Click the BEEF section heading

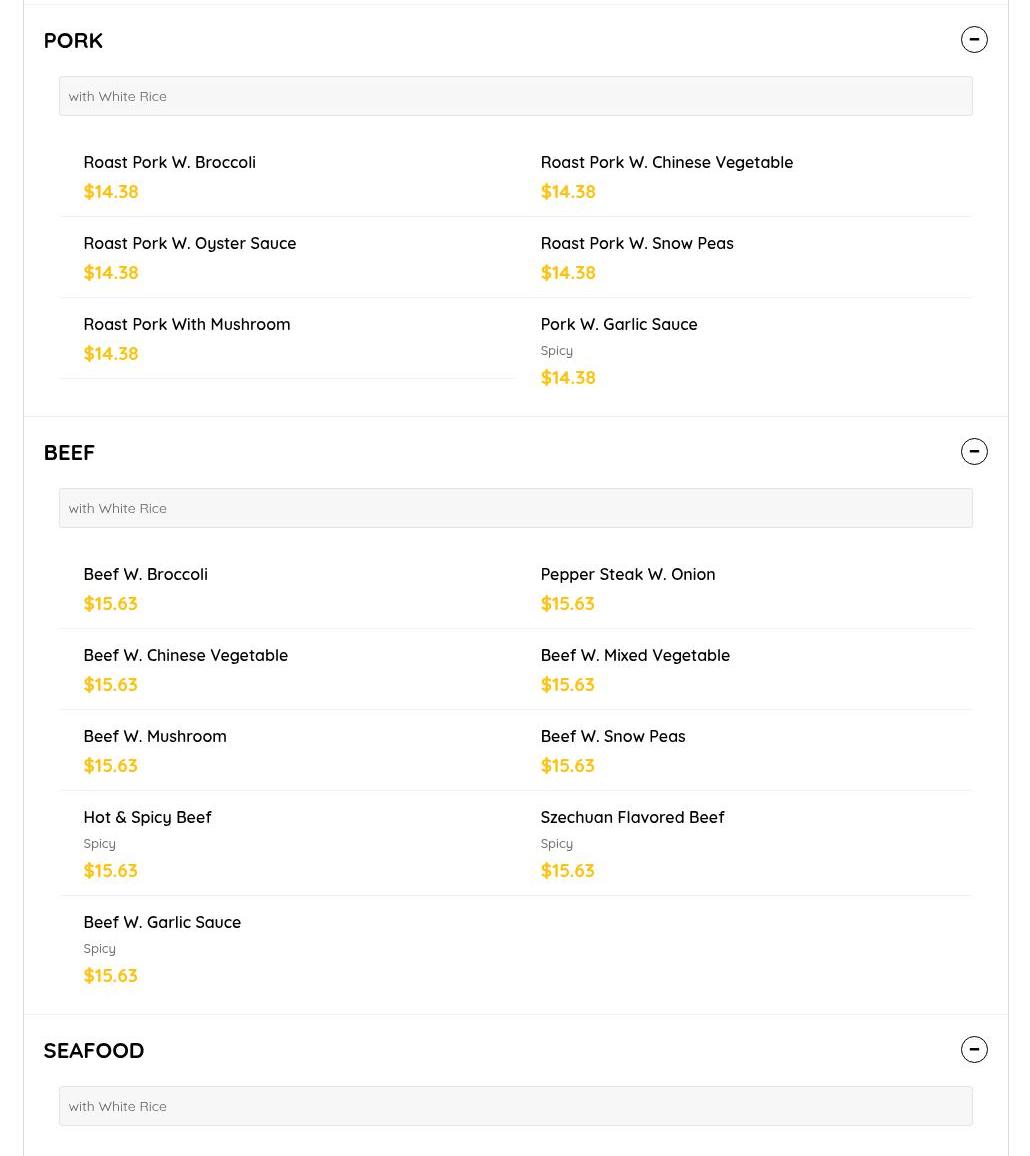coord(69,453)
